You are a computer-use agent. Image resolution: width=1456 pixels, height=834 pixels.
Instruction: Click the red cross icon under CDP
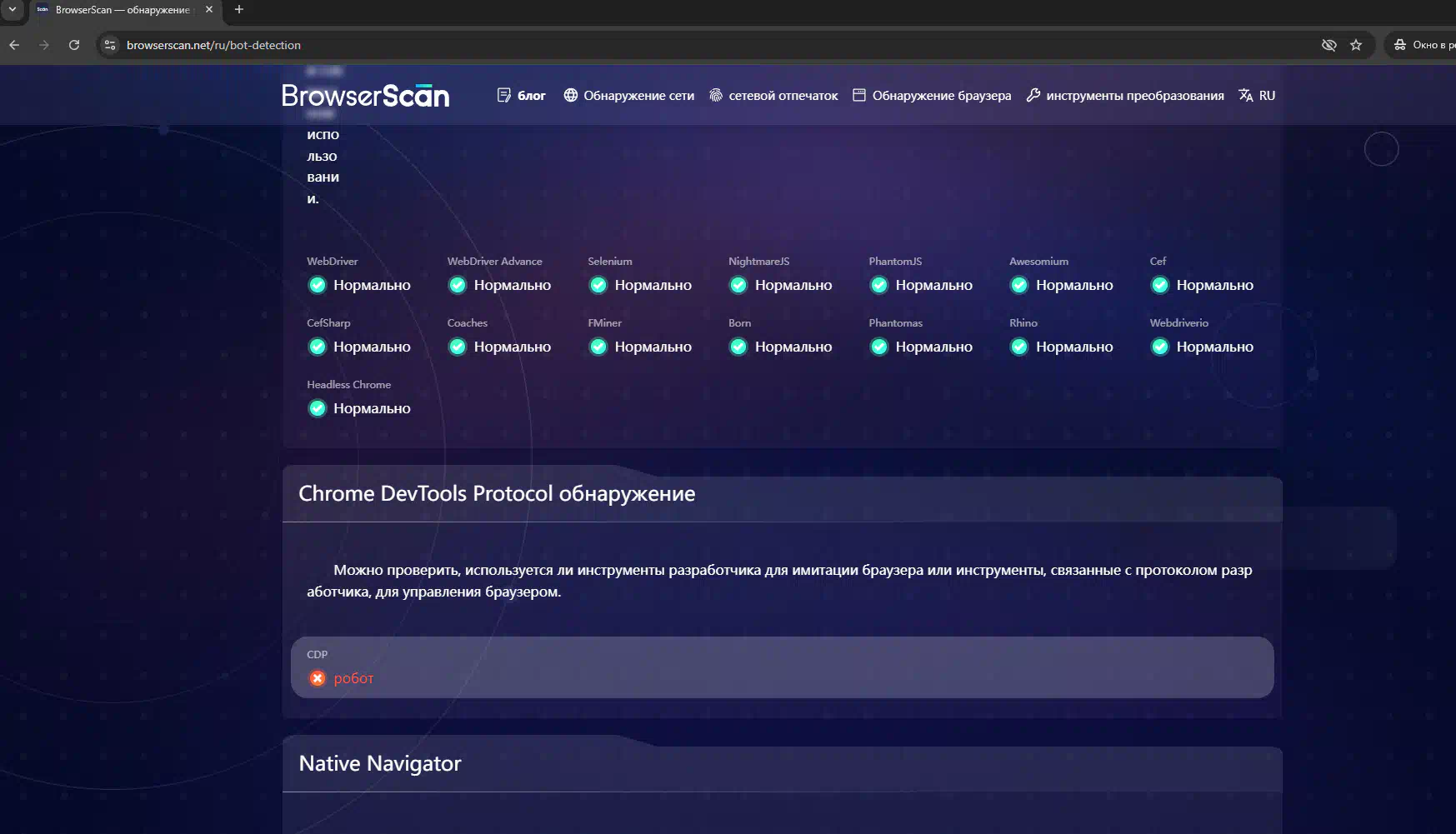point(318,679)
